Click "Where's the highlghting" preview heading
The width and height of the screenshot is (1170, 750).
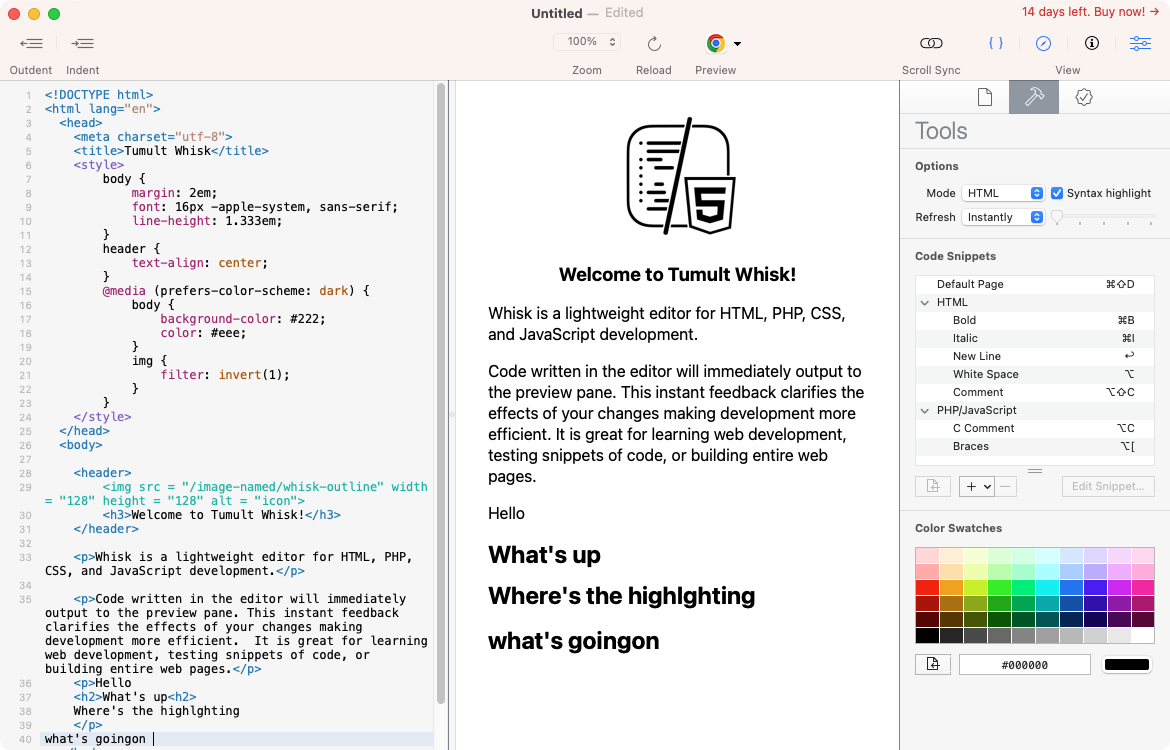click(622, 596)
